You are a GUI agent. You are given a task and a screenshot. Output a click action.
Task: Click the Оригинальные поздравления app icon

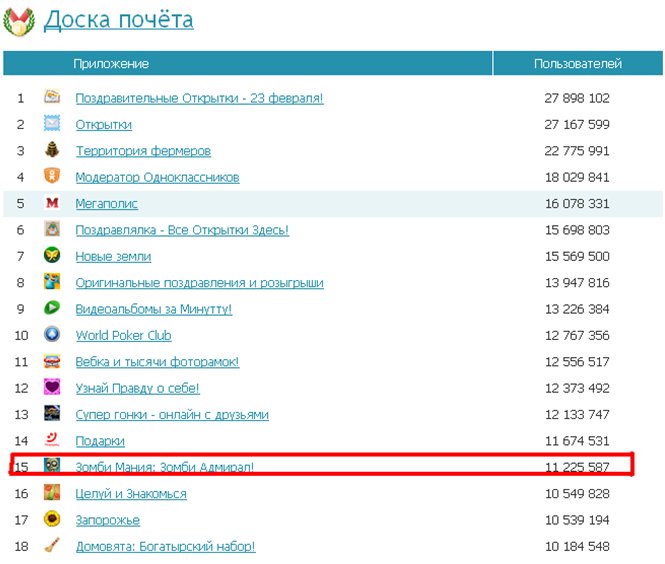(x=52, y=282)
